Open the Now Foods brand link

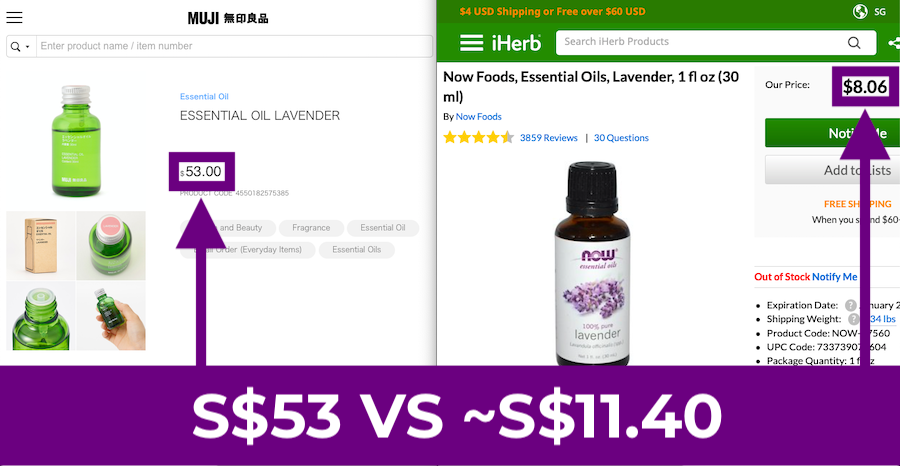[x=479, y=116]
